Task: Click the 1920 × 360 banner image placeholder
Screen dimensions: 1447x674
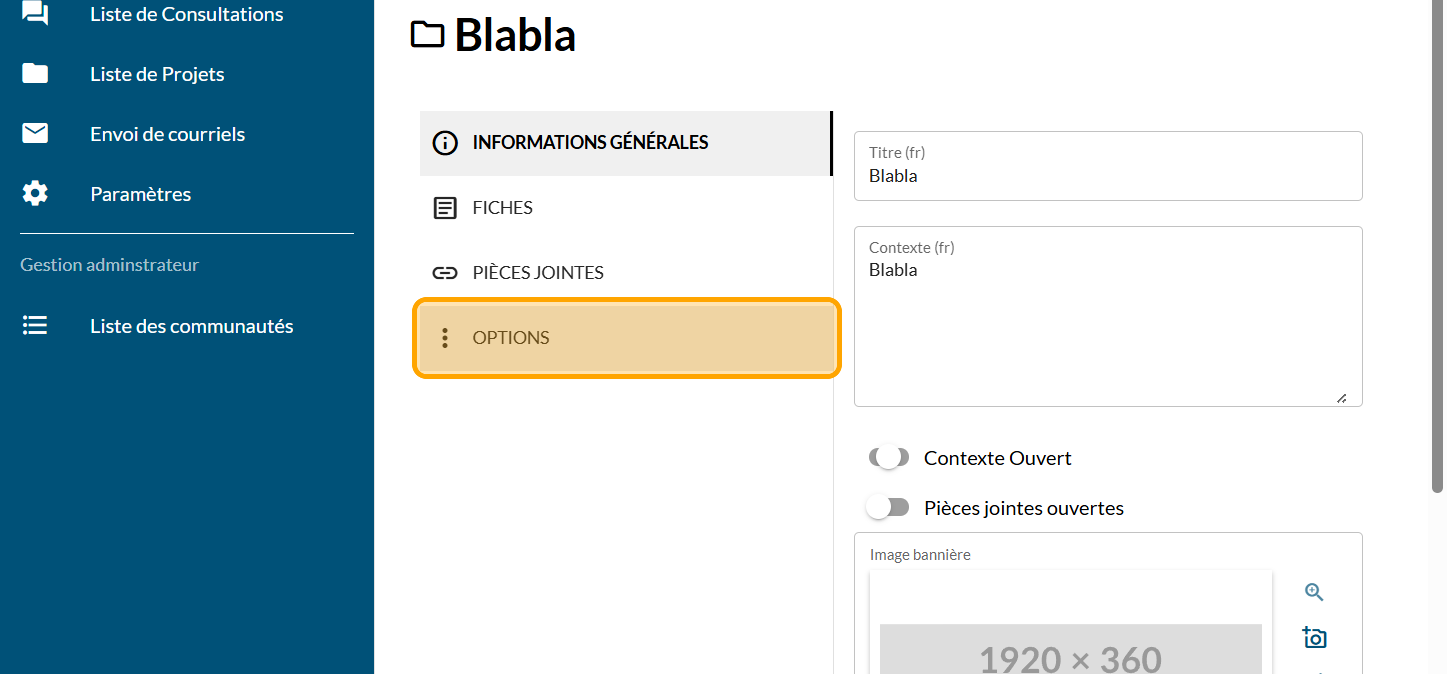Action: [1070, 650]
